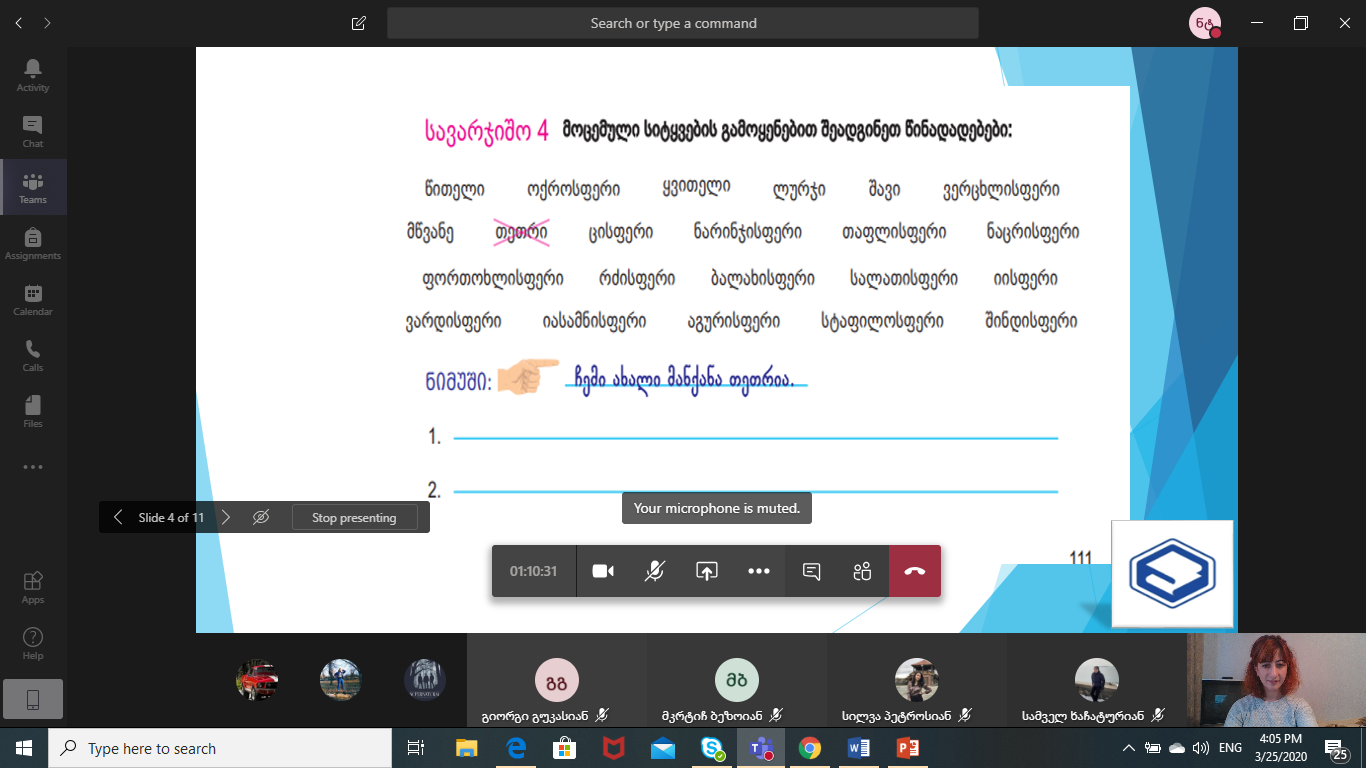The width and height of the screenshot is (1366, 768).
Task: Open the share tray in the call bar
Action: pyautogui.click(x=707, y=571)
